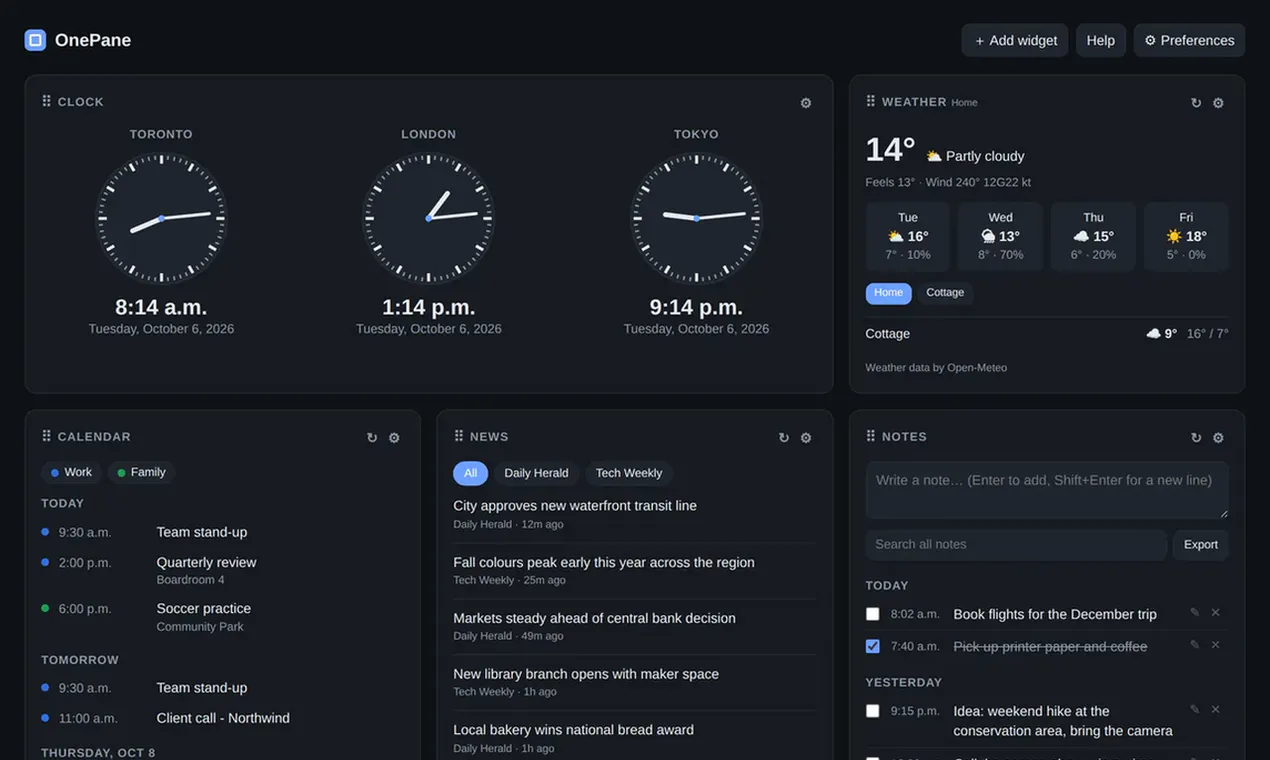This screenshot has height=760, width=1270.
Task: Open 'Markets steady ahead of central bank decision'
Action: (x=594, y=618)
